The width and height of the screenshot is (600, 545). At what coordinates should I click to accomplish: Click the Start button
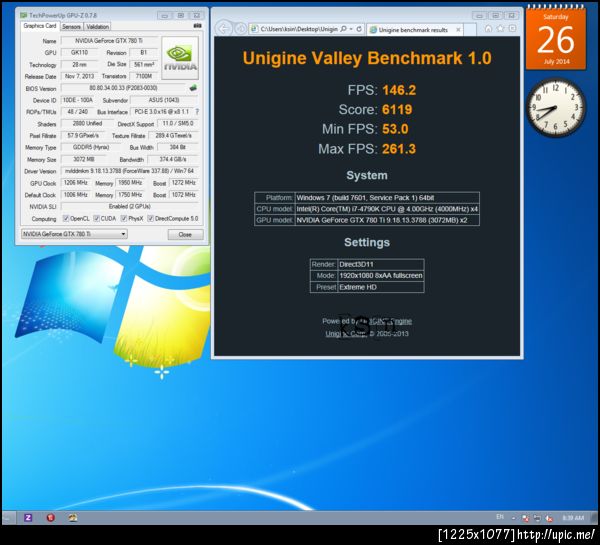tap(8, 517)
